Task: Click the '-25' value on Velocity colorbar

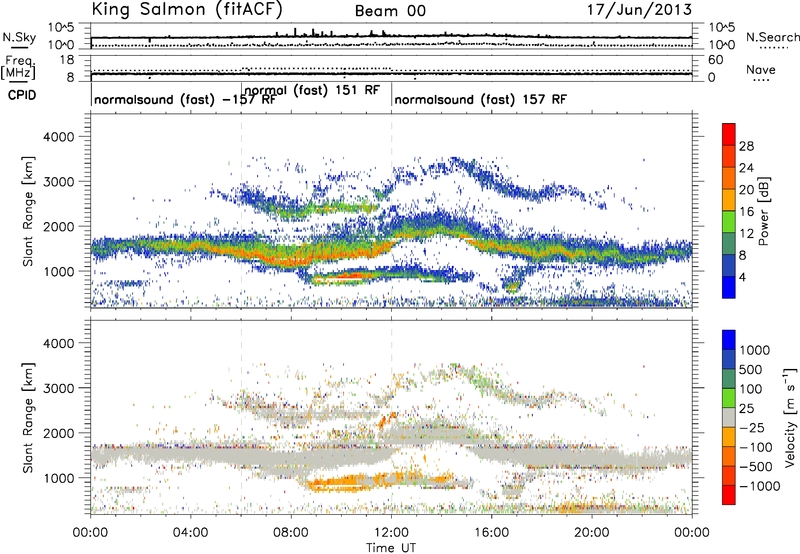Action: [752, 428]
